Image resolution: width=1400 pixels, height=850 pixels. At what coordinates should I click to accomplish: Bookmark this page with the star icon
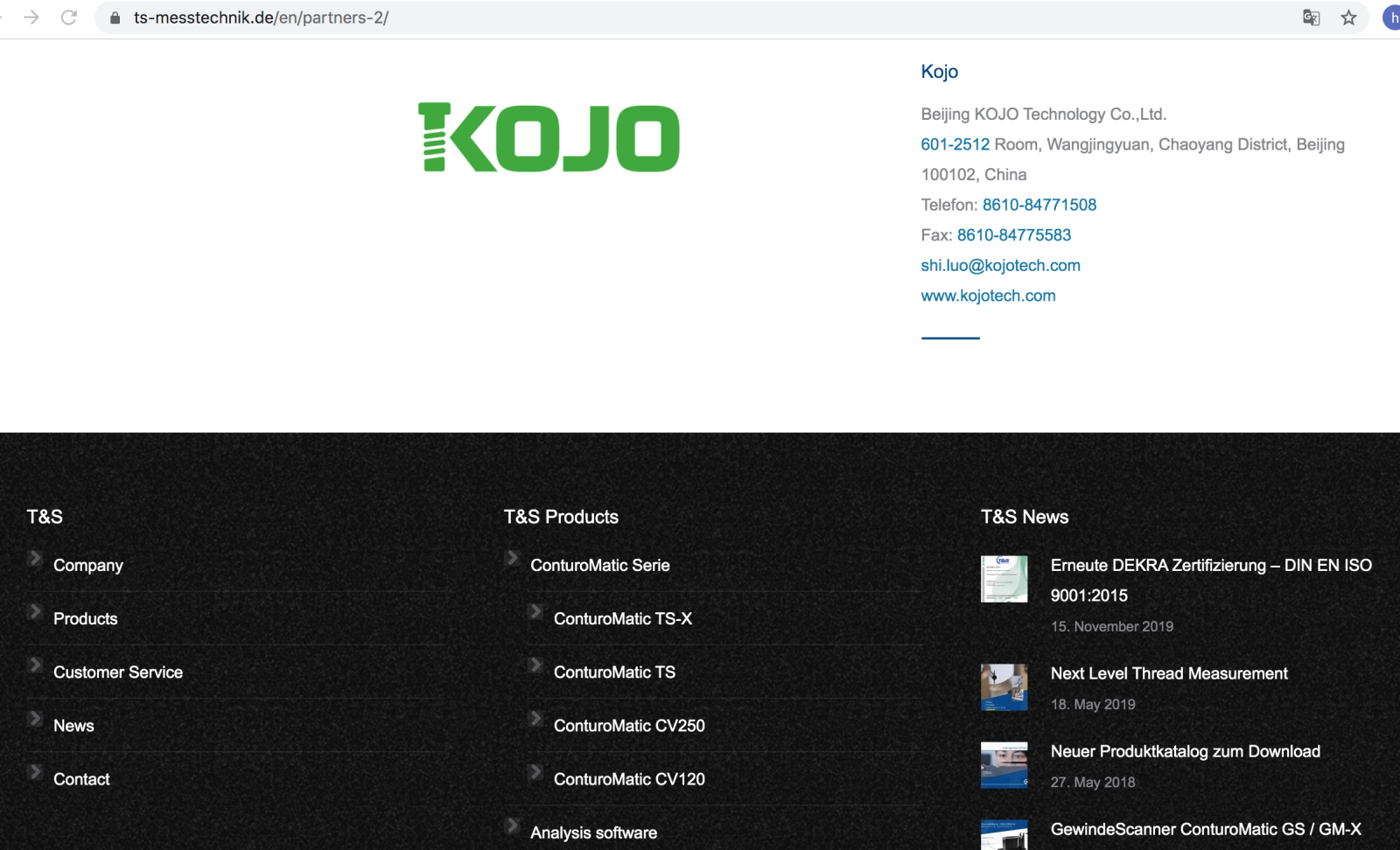click(1348, 17)
